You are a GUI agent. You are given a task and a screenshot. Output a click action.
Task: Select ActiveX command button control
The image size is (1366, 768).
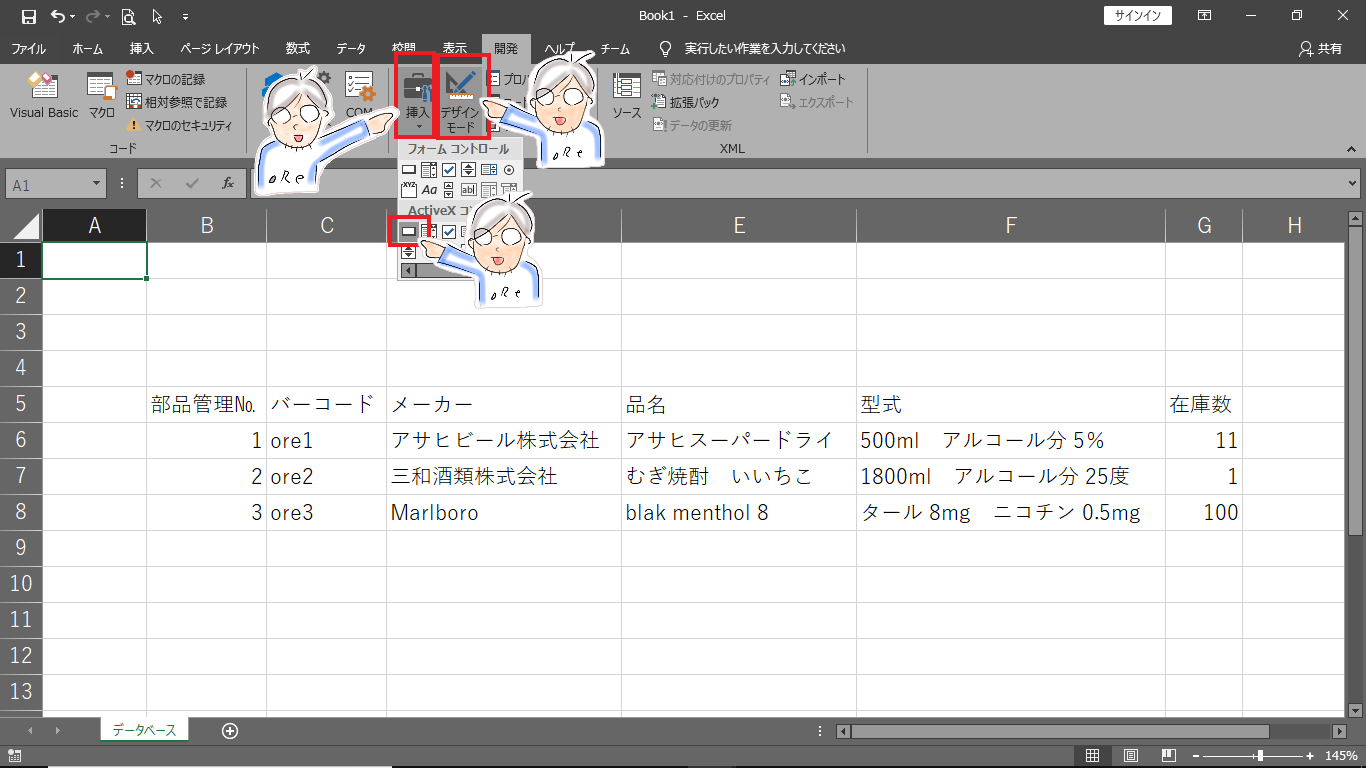click(409, 231)
